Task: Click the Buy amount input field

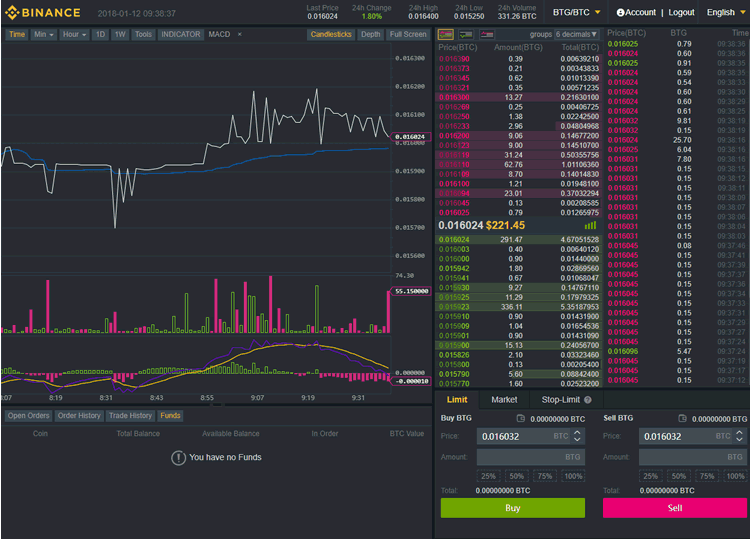Action: (x=531, y=457)
